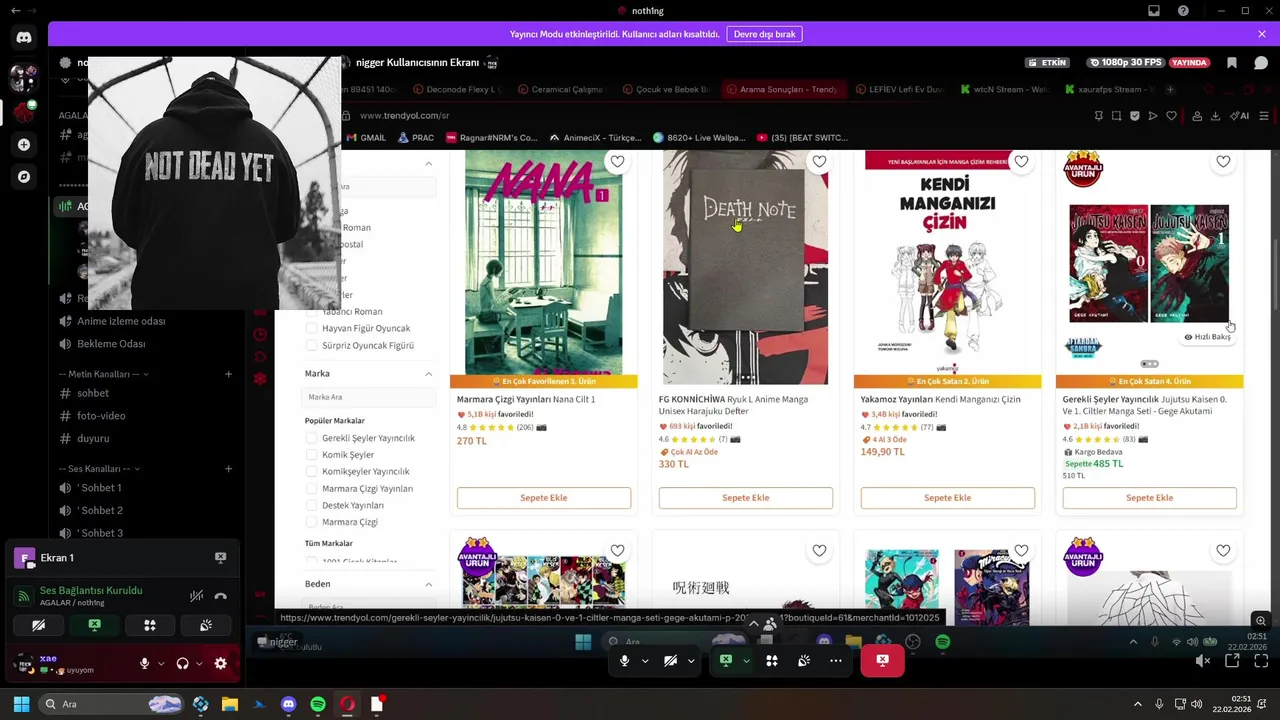Check the Destek Yayınları brand checkbox
1280x720 pixels.
coord(311,505)
